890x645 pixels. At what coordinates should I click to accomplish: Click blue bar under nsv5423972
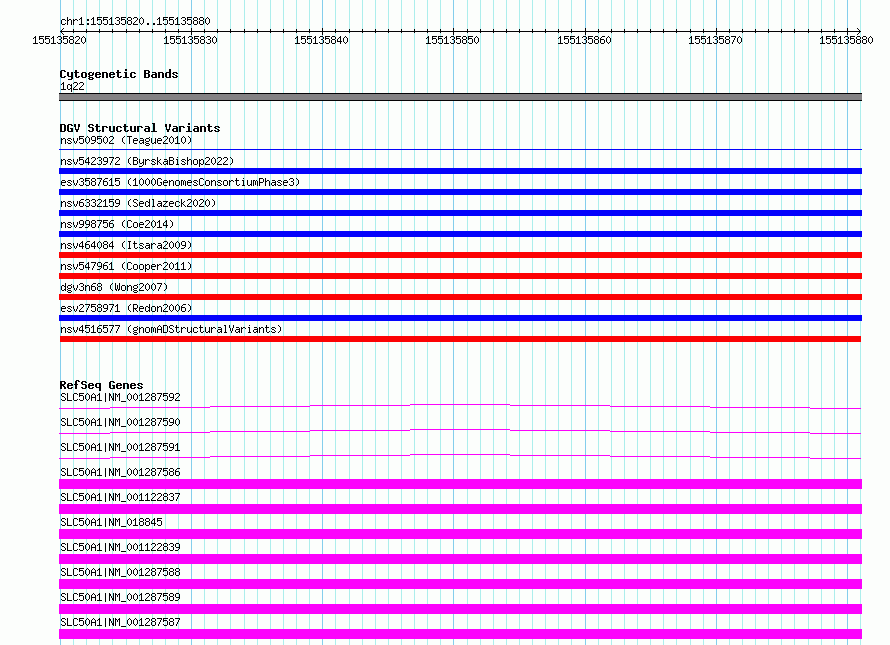click(460, 171)
